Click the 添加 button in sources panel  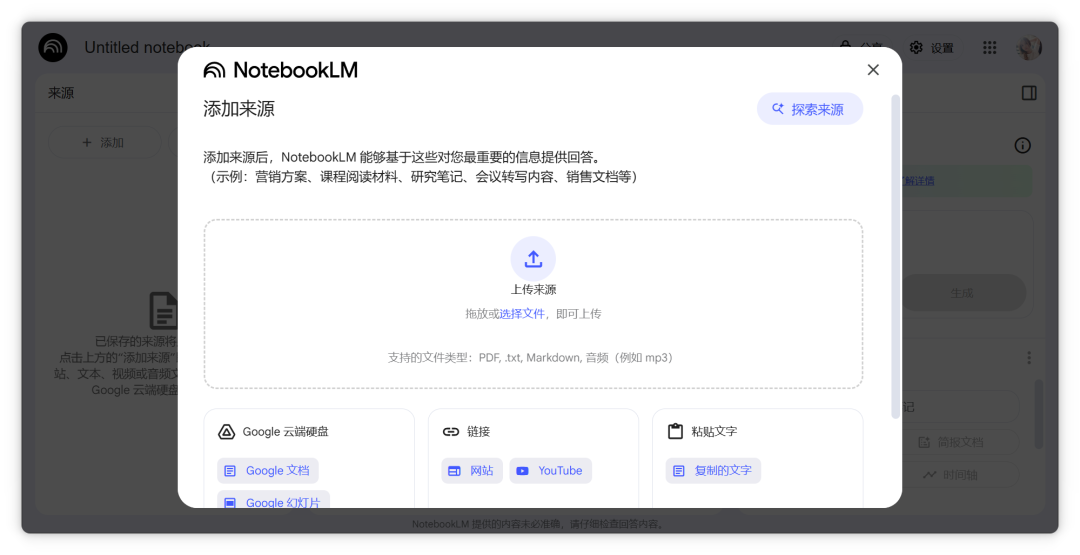[103, 143]
